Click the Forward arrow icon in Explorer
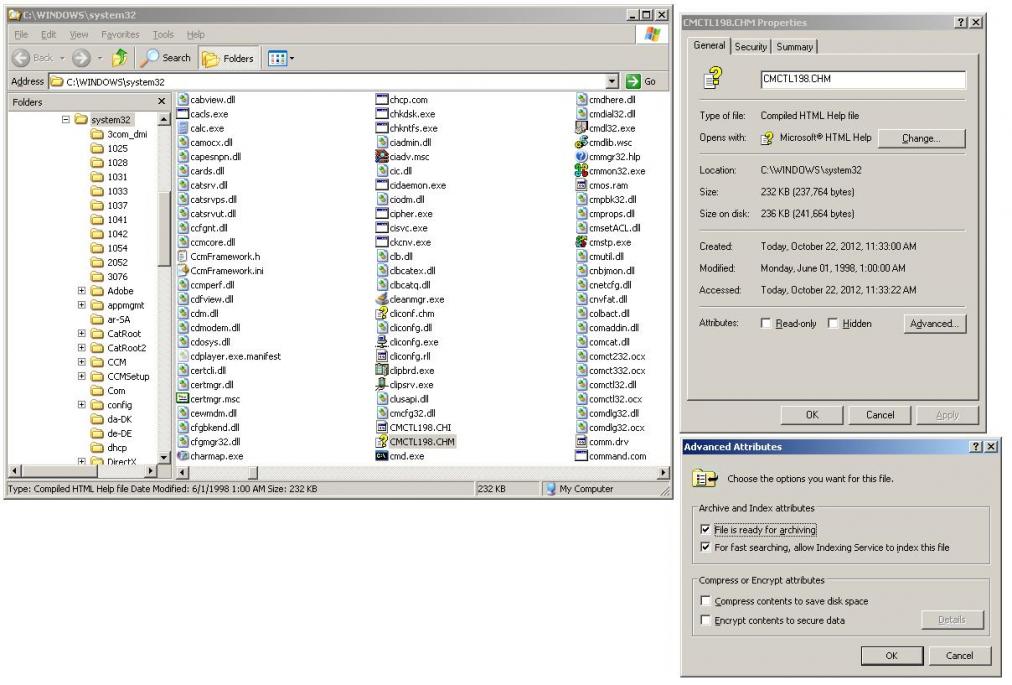 pos(81,58)
